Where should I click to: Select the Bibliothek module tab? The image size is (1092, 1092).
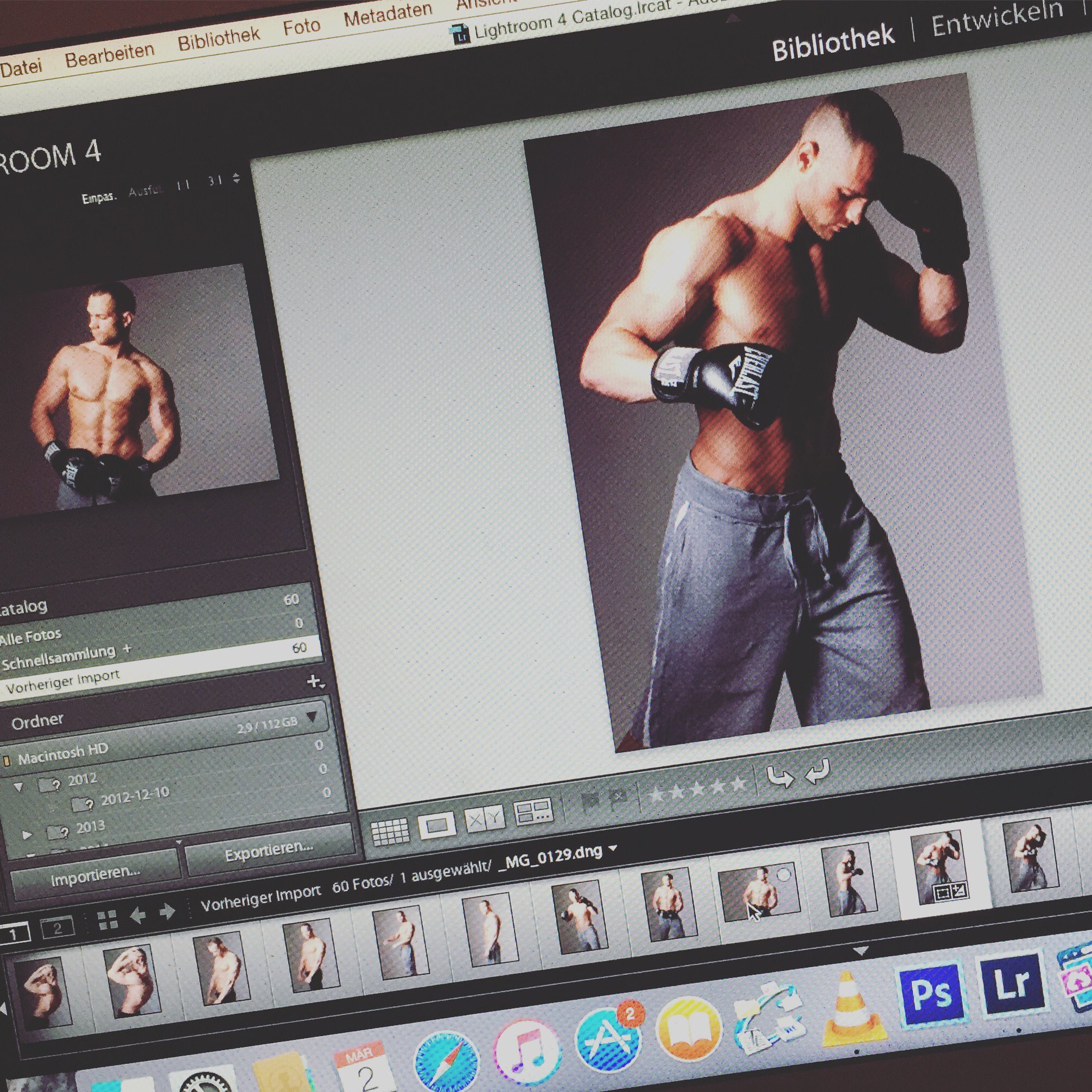[833, 43]
